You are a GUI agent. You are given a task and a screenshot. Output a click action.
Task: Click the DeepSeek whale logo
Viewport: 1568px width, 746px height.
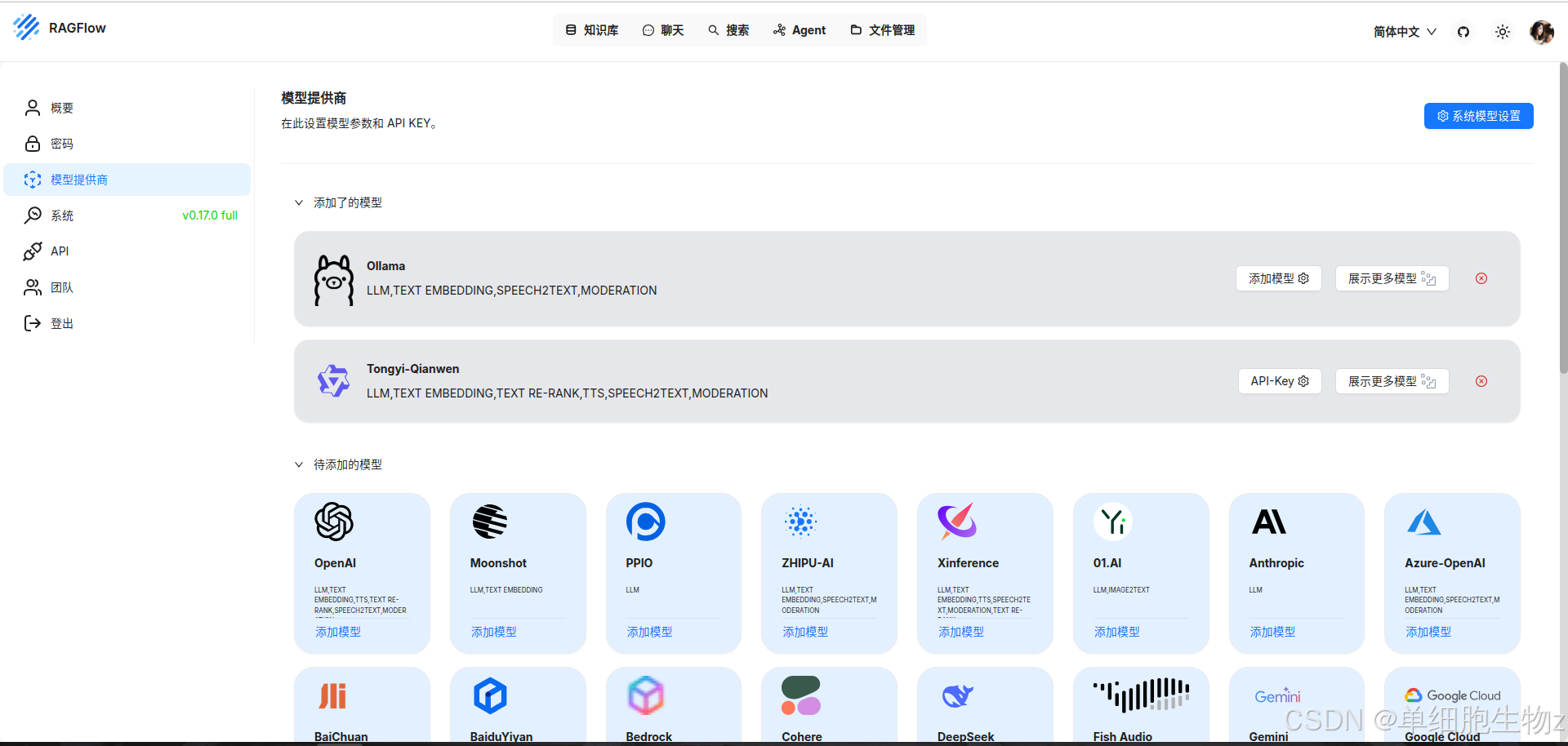[x=957, y=696]
